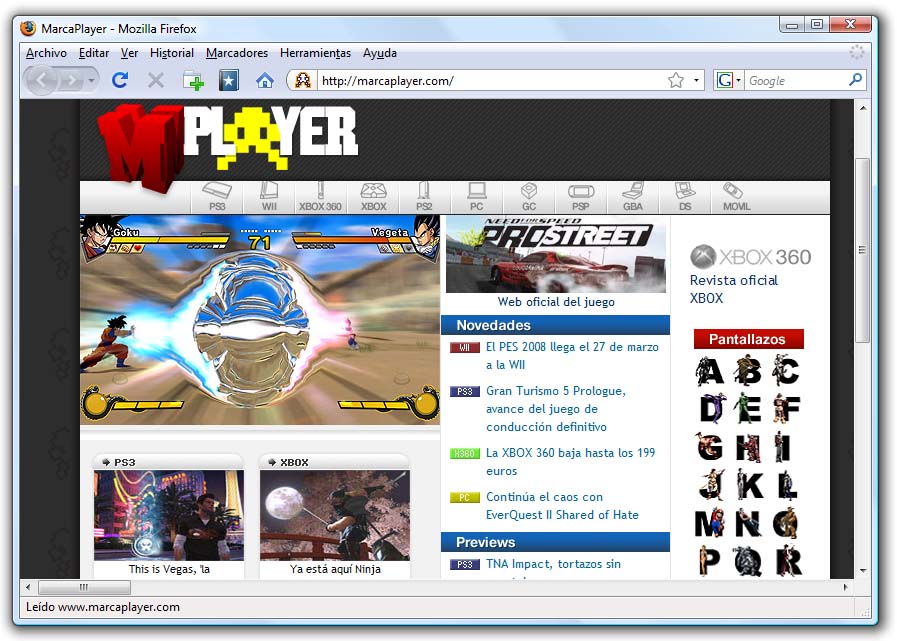Click the site favicon in address bar

[303, 81]
